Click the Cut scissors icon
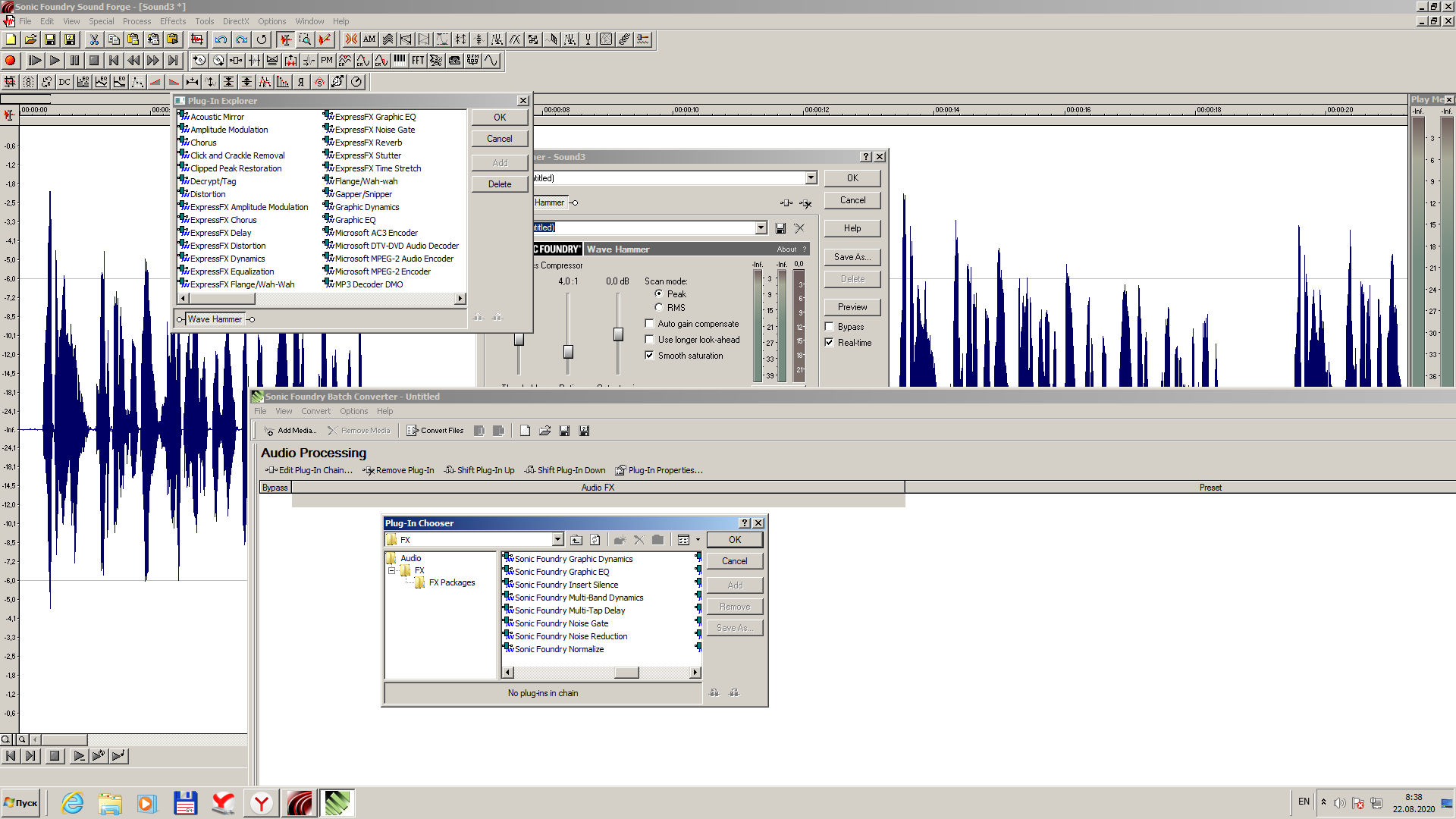The image size is (1456, 819). coord(94,39)
